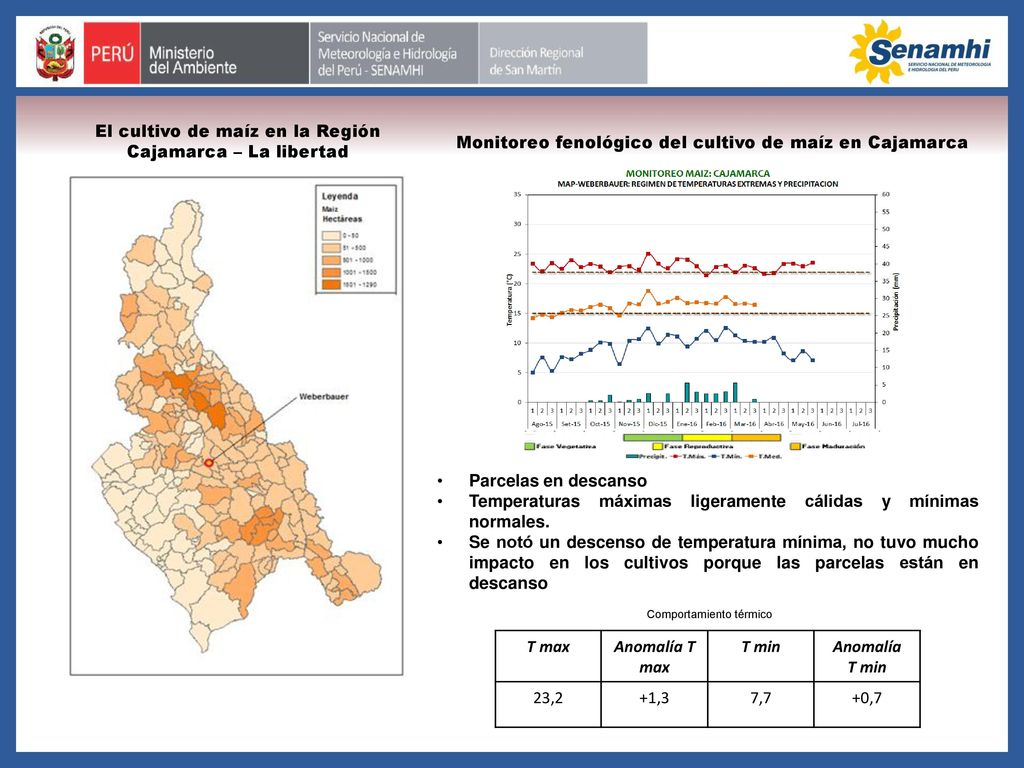
Task: Click the bullet "Parcelas en descanso"
Action: (558, 481)
